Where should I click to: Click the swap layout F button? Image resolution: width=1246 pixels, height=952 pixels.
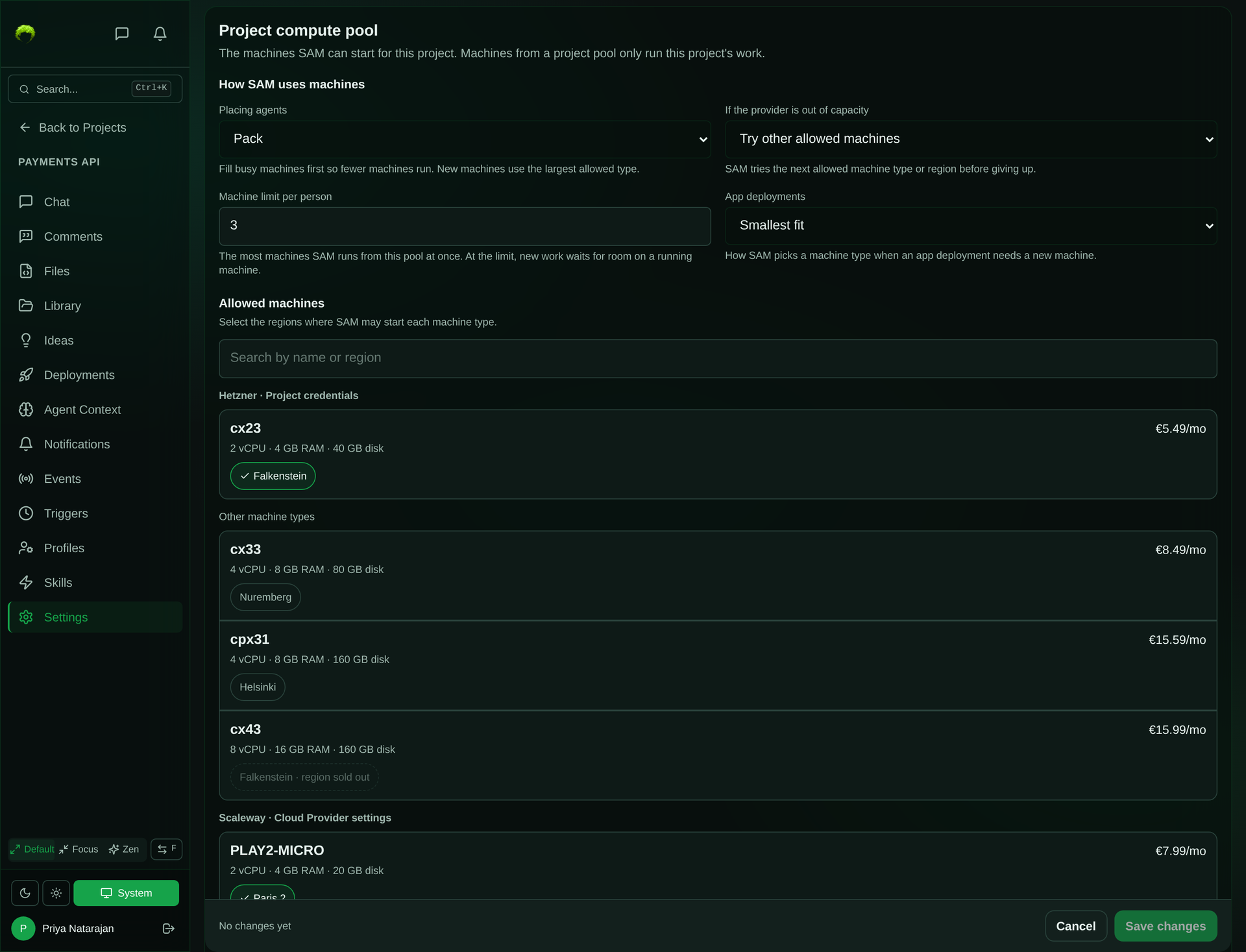tap(167, 849)
